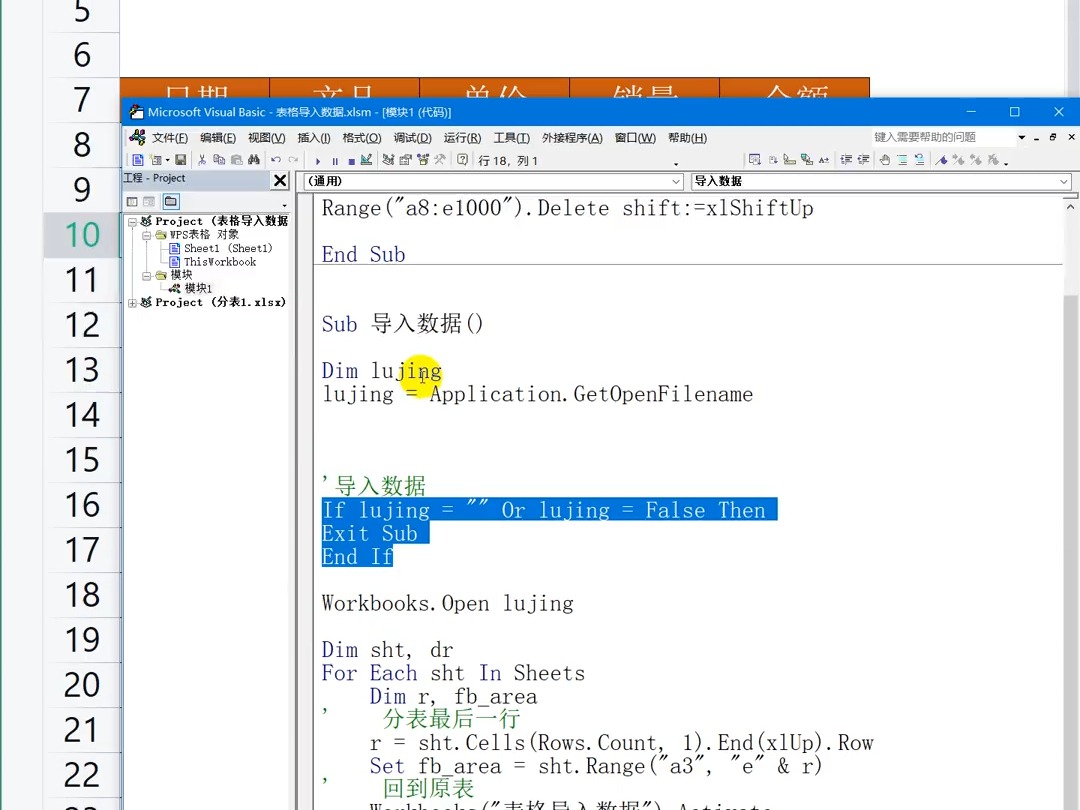The height and width of the screenshot is (810, 1080).
Task: Click the Break (pause) icon
Action: coord(335,161)
